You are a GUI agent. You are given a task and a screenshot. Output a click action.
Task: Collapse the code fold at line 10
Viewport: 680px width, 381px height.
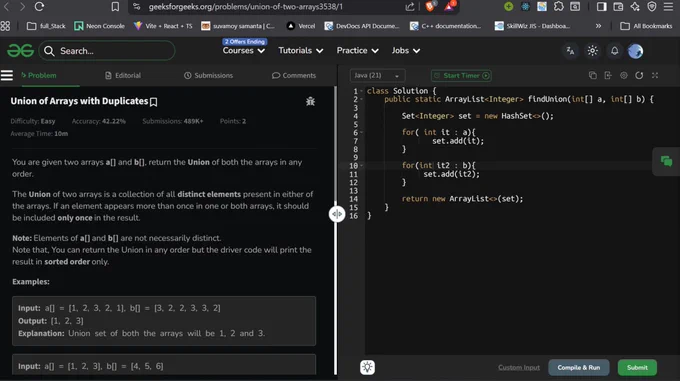[x=362, y=166]
